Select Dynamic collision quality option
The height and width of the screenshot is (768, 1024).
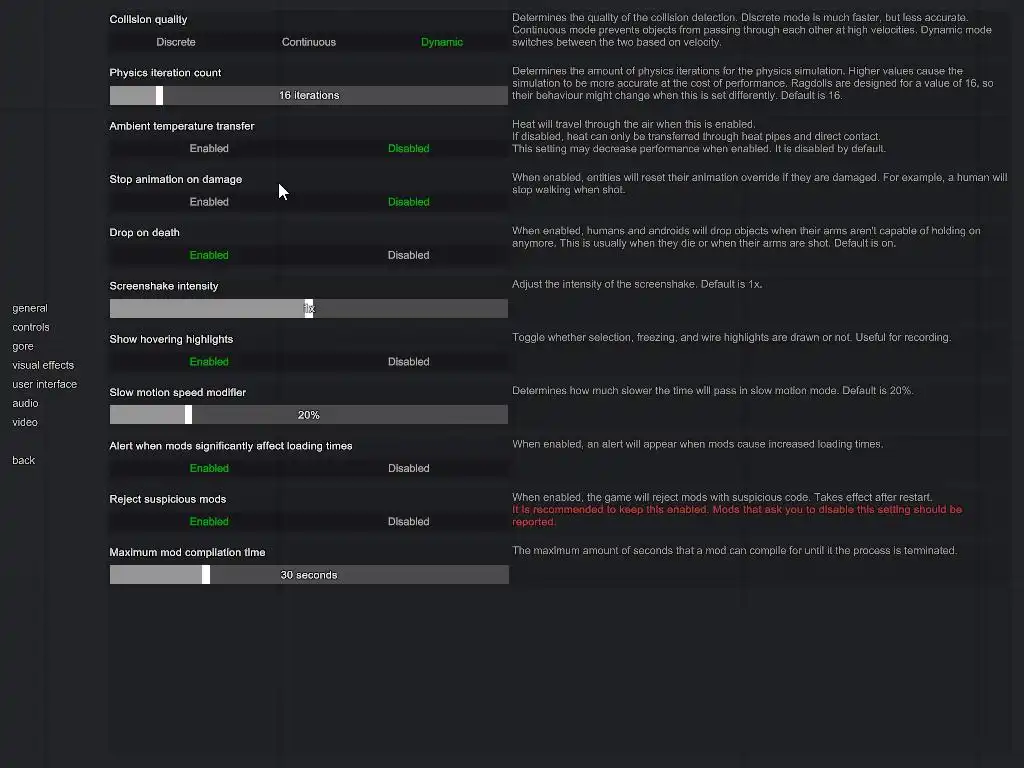(441, 42)
